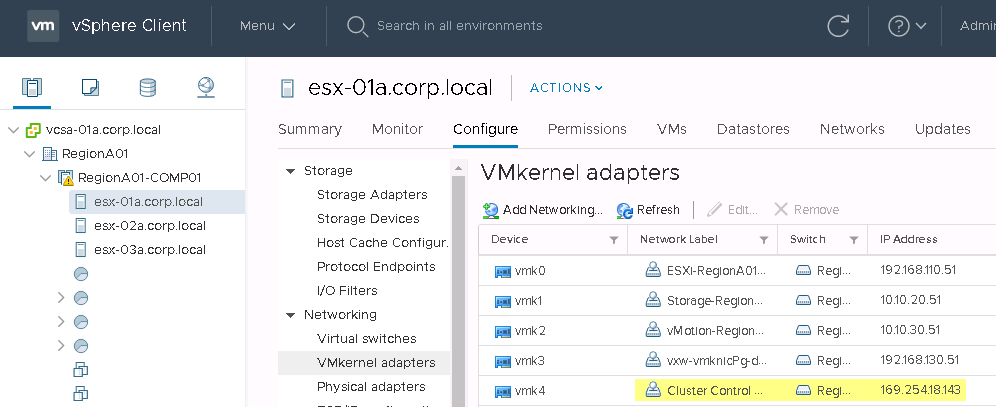Viewport: 996px width, 407px height.
Task: Filter the Network Label column
Action: [x=764, y=240]
